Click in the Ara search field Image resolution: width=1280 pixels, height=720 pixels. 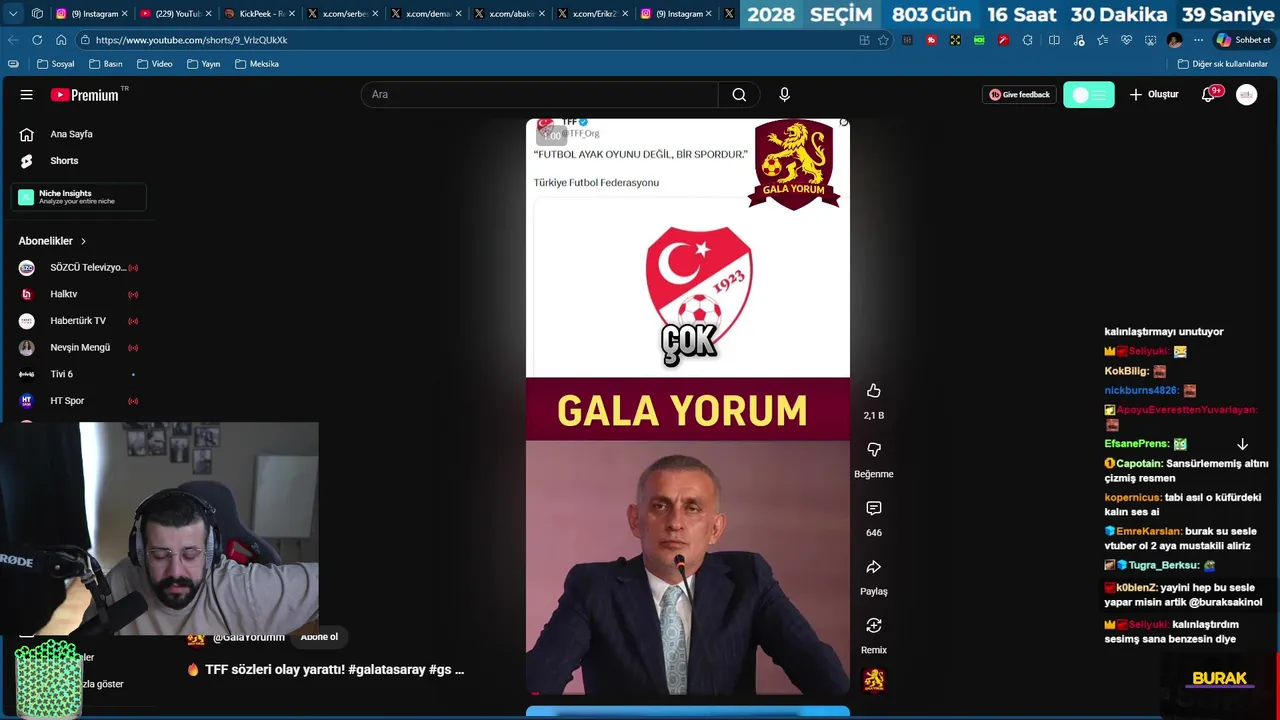coord(540,95)
